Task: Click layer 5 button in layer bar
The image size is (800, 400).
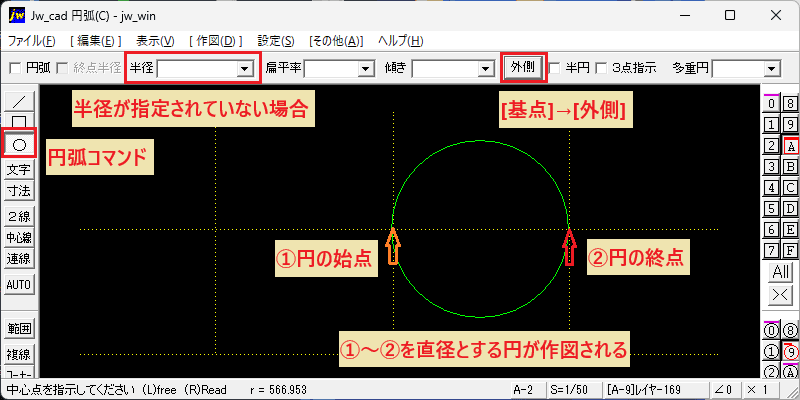Action: [771, 209]
